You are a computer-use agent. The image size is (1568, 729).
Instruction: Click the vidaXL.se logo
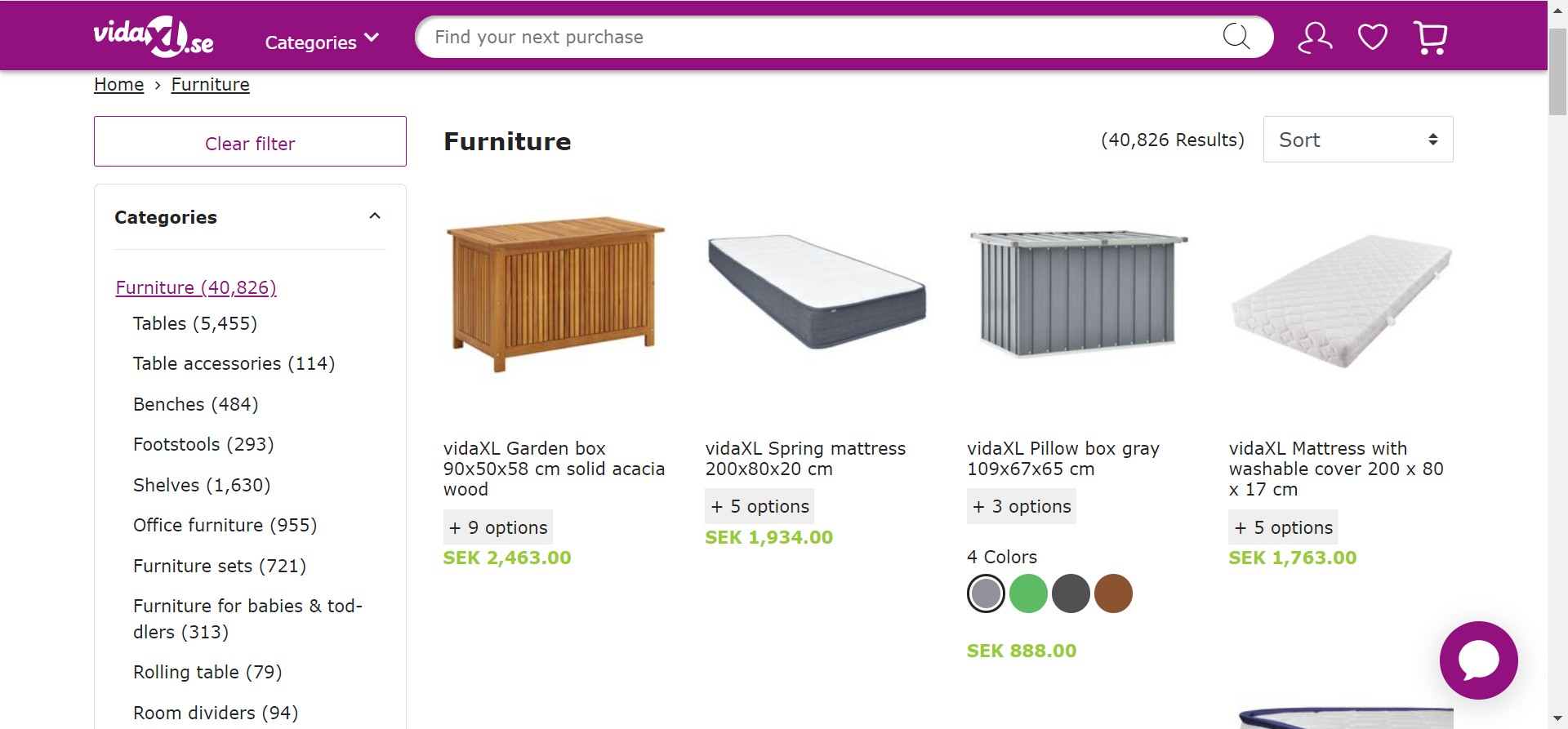154,38
